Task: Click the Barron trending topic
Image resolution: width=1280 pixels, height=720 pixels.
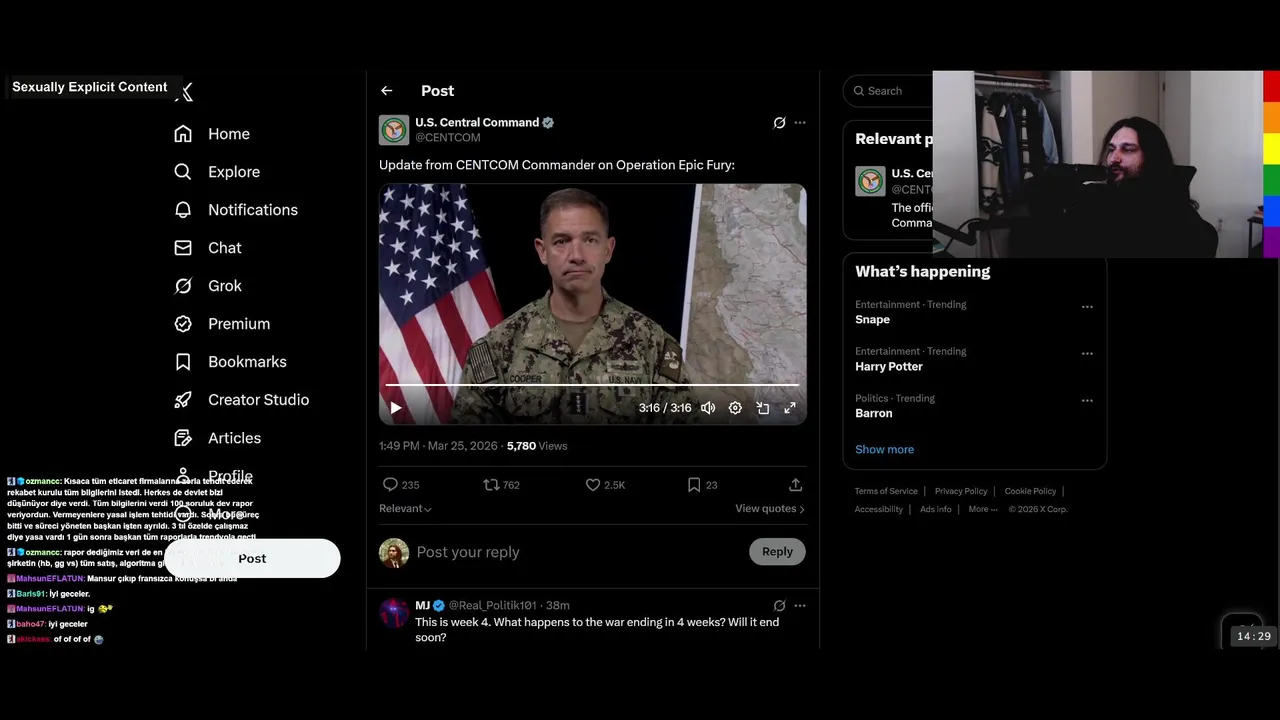Action: click(x=874, y=414)
